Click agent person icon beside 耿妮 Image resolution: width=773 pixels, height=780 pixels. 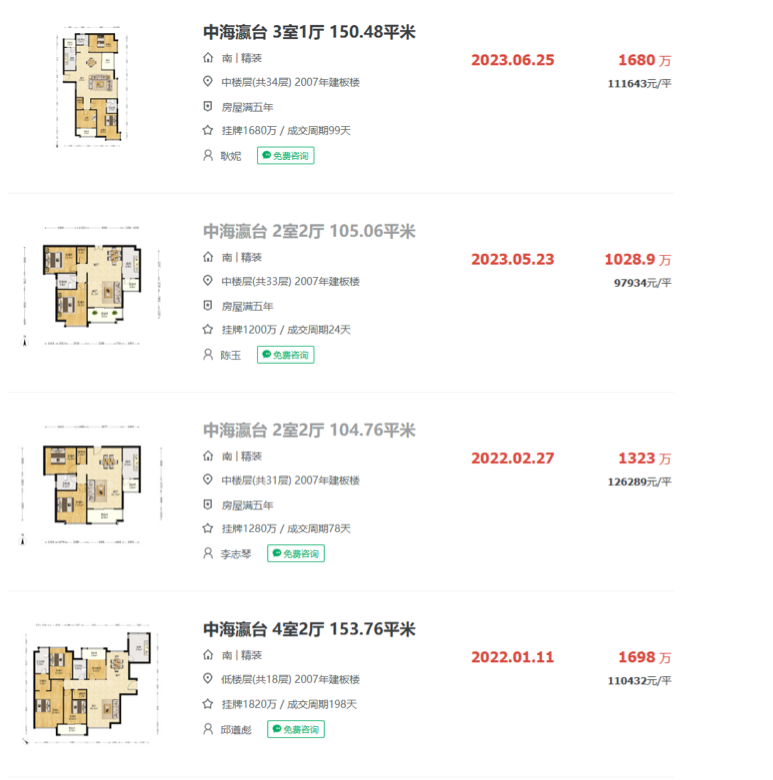point(208,156)
